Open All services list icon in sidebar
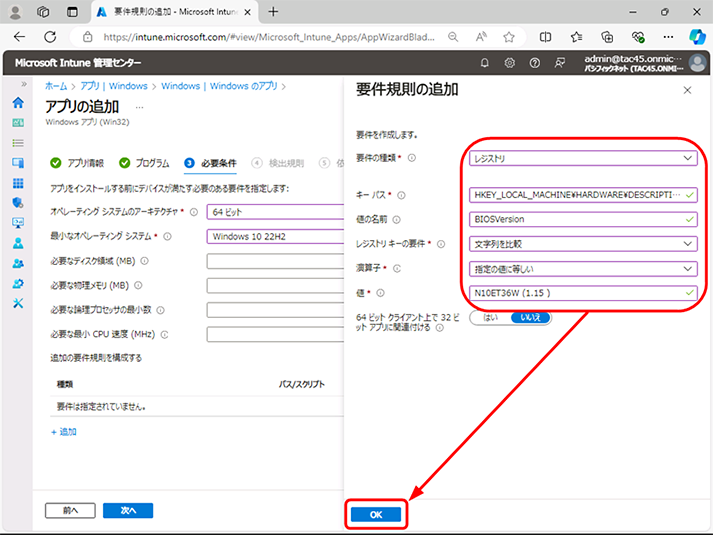 coord(18,143)
